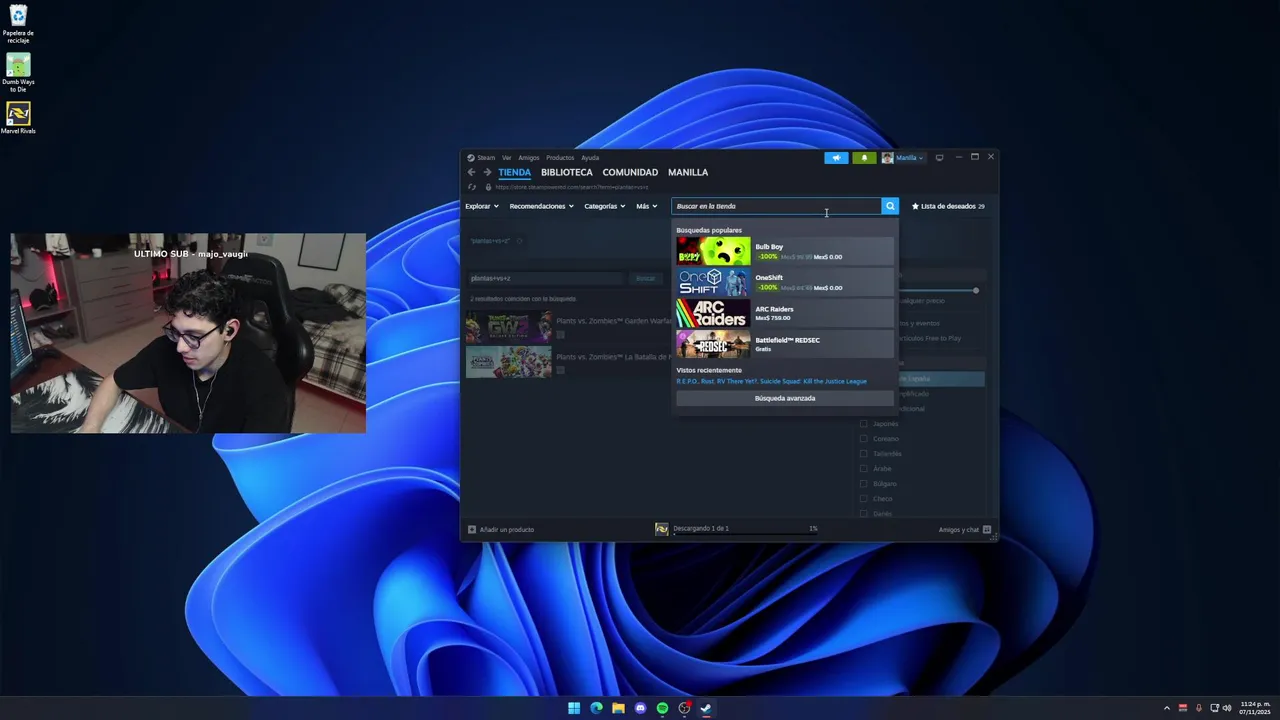Open the Amigos y chat icon
The width and height of the screenshot is (1280, 720).
point(987,529)
